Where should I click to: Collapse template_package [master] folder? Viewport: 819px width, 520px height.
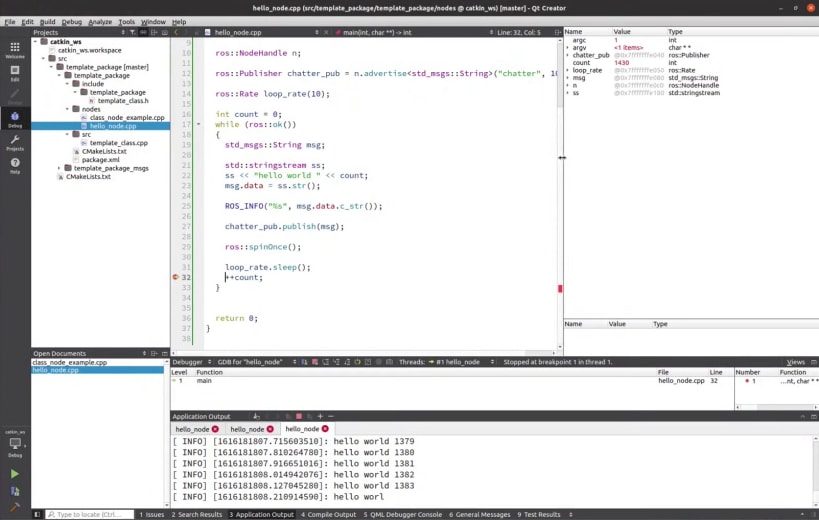pos(51,67)
